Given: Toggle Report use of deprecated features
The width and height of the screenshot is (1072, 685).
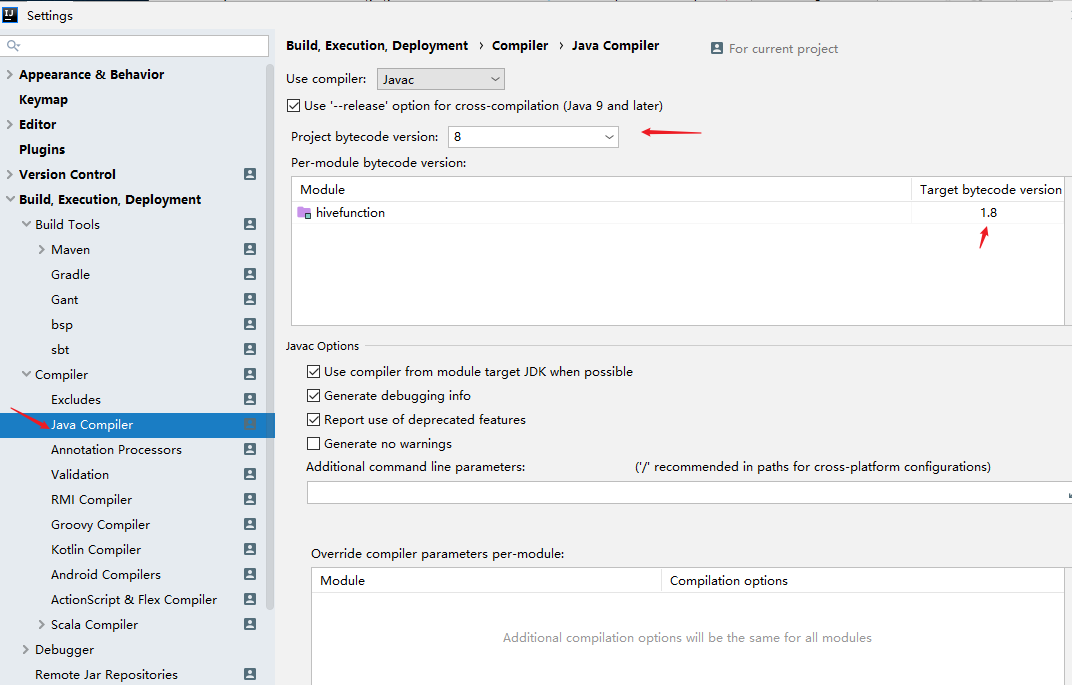Looking at the screenshot, I should point(314,420).
